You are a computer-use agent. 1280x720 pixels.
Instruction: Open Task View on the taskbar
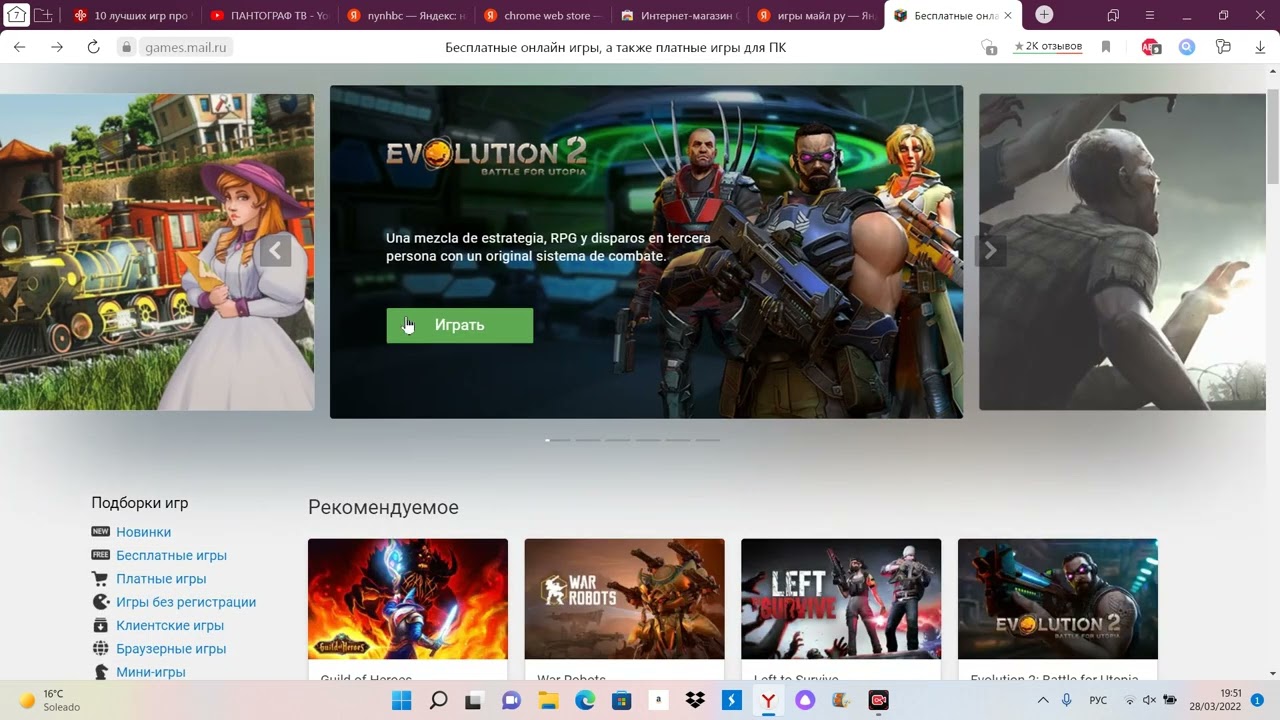pyautogui.click(x=475, y=700)
